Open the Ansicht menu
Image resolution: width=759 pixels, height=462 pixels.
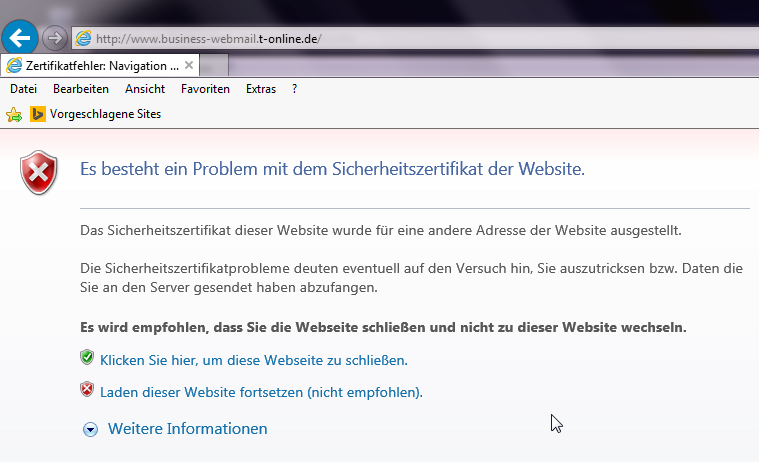coord(145,89)
